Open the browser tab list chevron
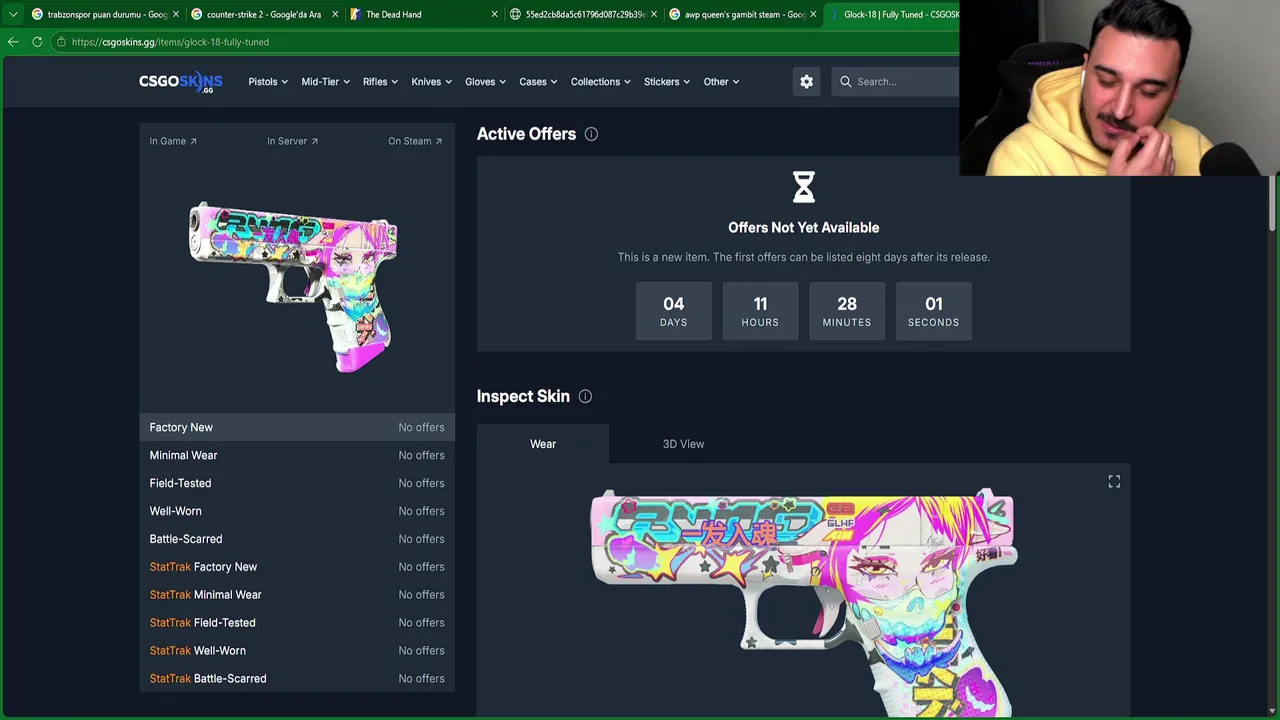Viewport: 1280px width, 720px height. tap(13, 14)
